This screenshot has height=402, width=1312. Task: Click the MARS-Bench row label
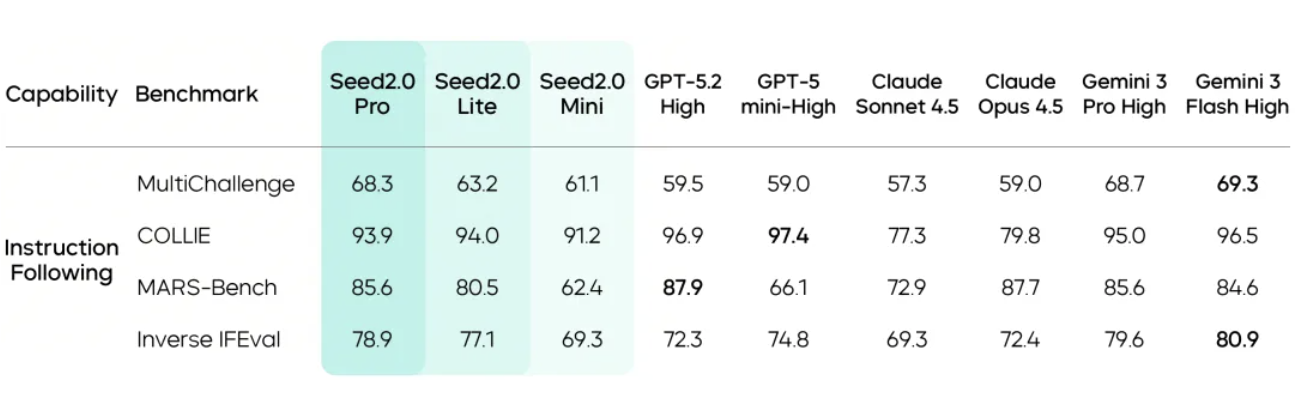[x=206, y=288]
